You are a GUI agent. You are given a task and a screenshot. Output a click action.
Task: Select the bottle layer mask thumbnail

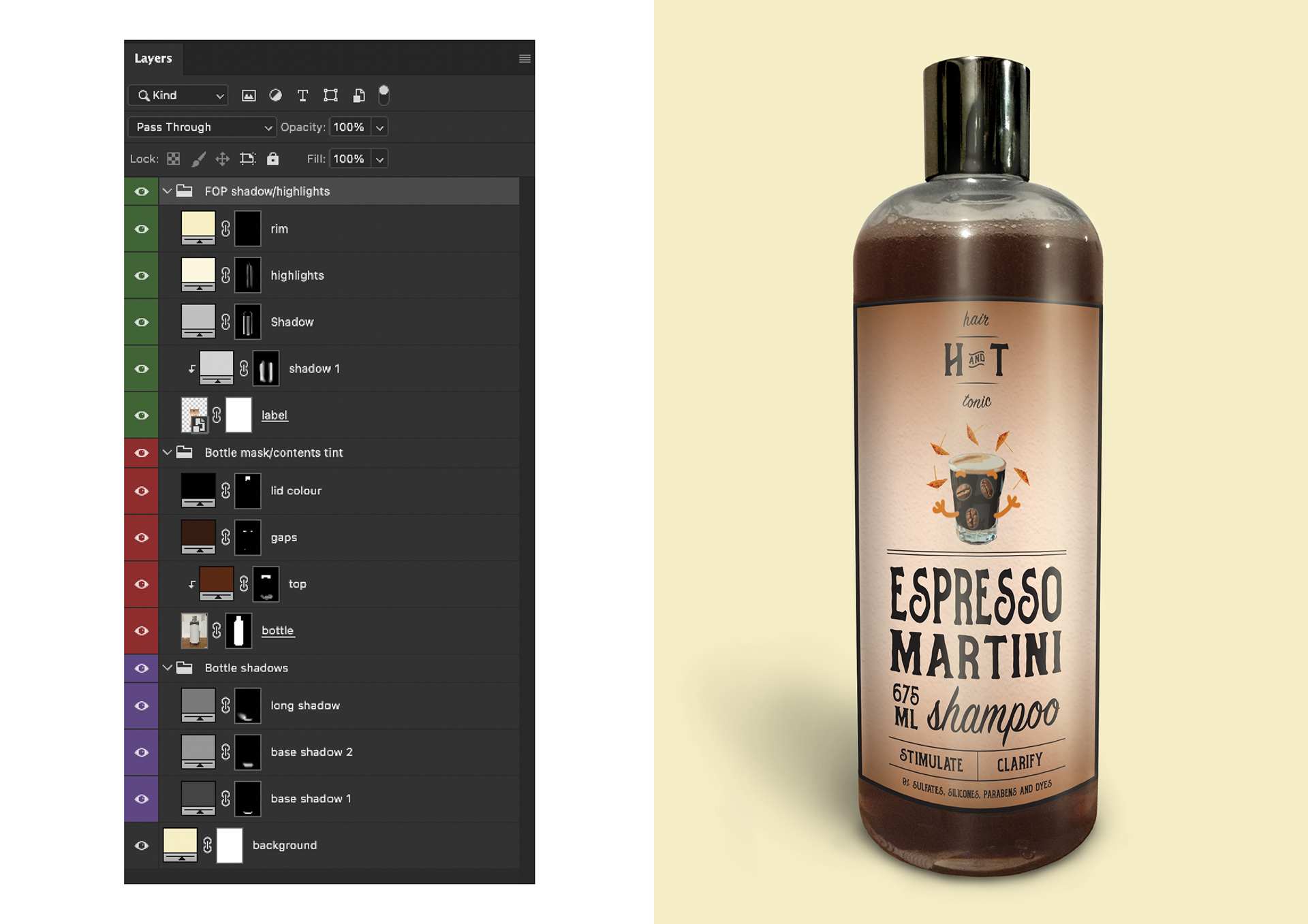(x=238, y=631)
